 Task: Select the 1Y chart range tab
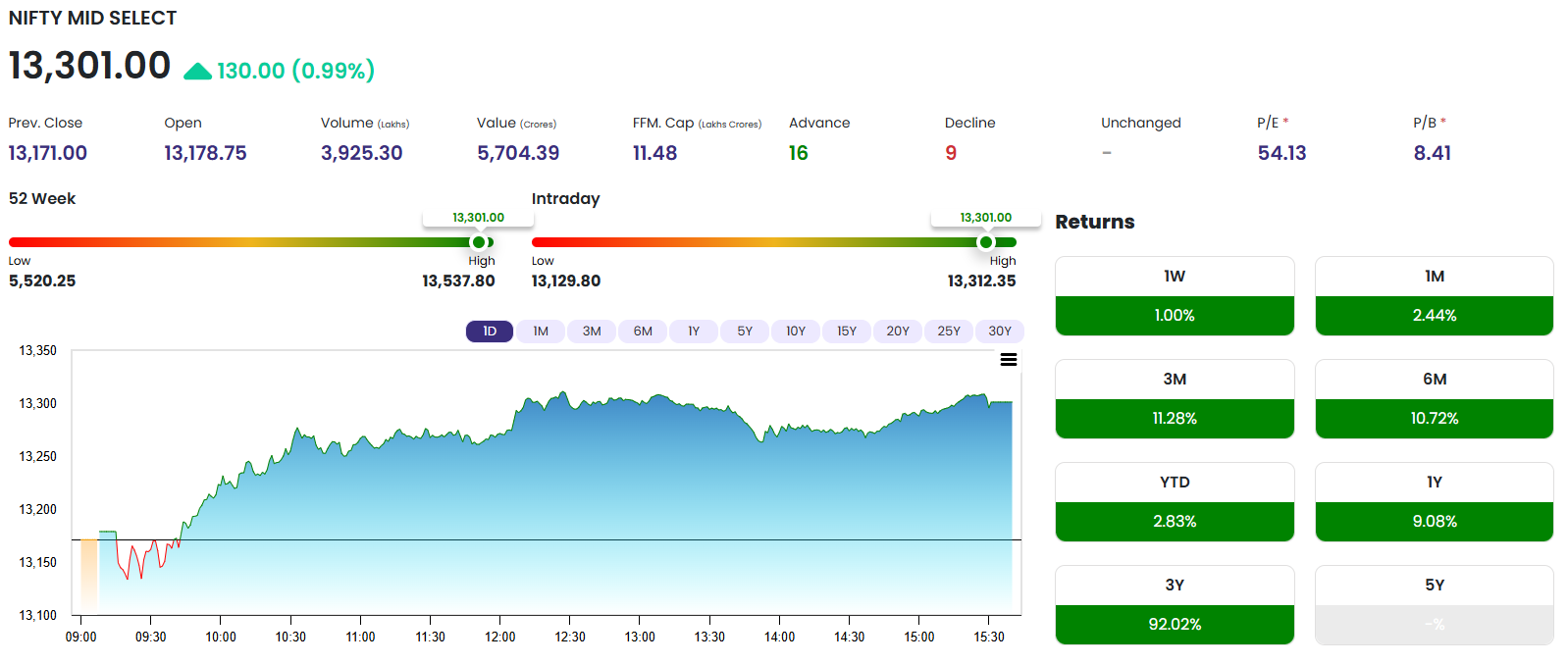point(694,332)
